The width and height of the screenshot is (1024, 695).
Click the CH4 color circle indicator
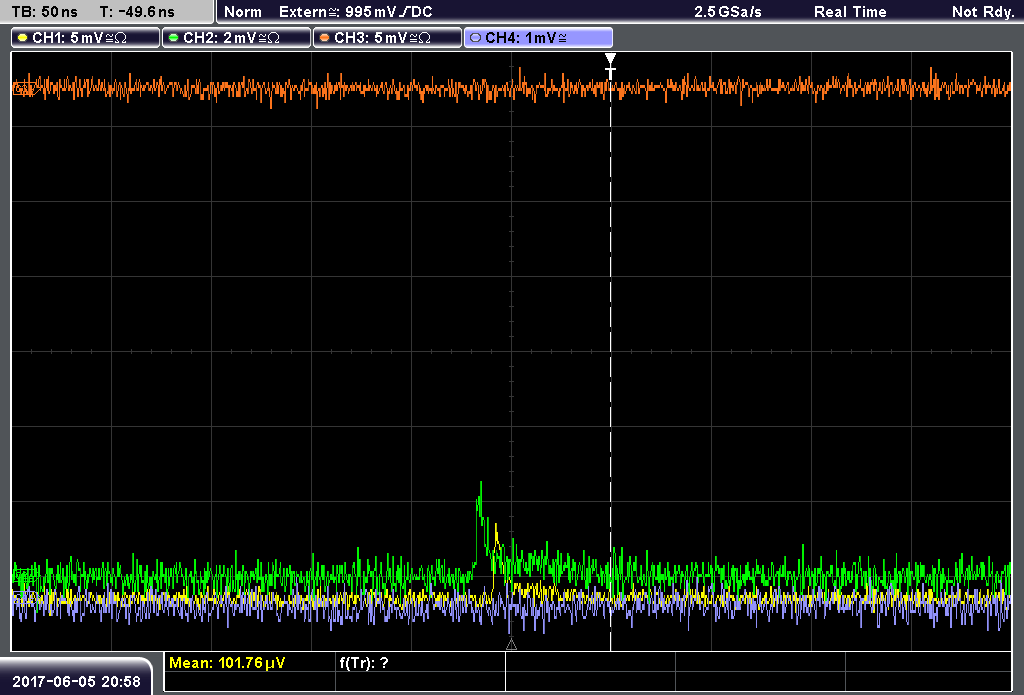[475, 38]
